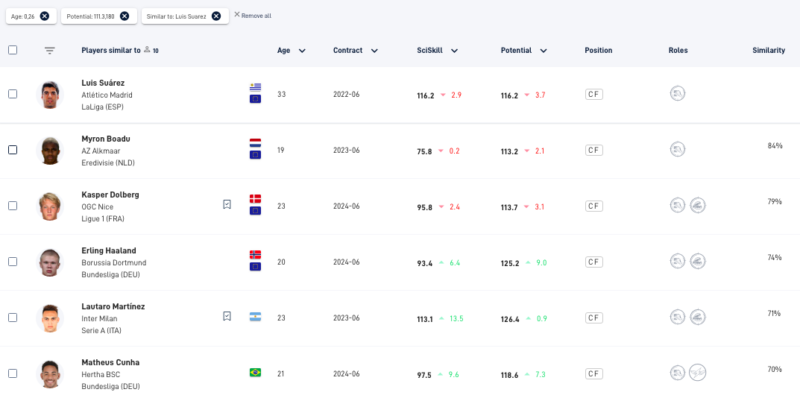Open the table filter lines icon
The image size is (800, 401).
click(49, 51)
